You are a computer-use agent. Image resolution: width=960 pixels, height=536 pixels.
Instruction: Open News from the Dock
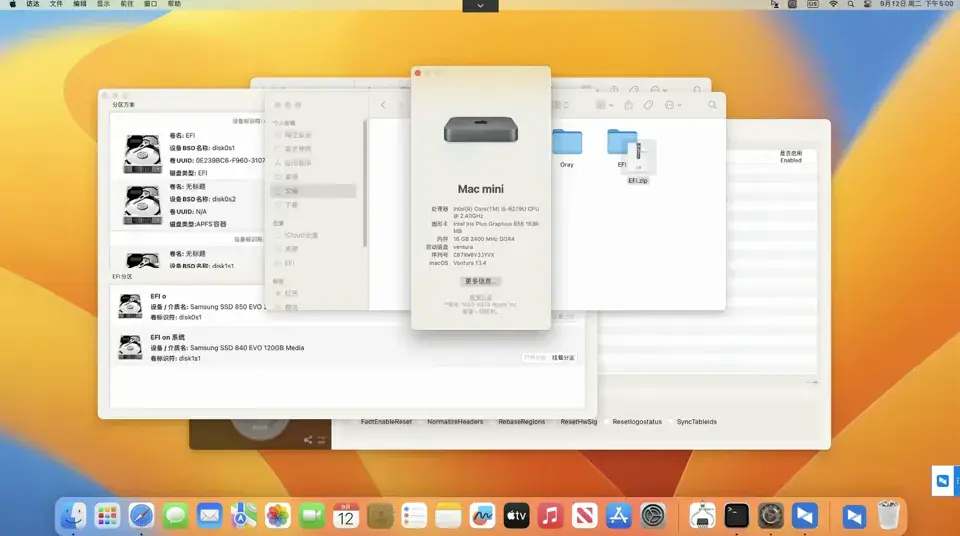584,516
